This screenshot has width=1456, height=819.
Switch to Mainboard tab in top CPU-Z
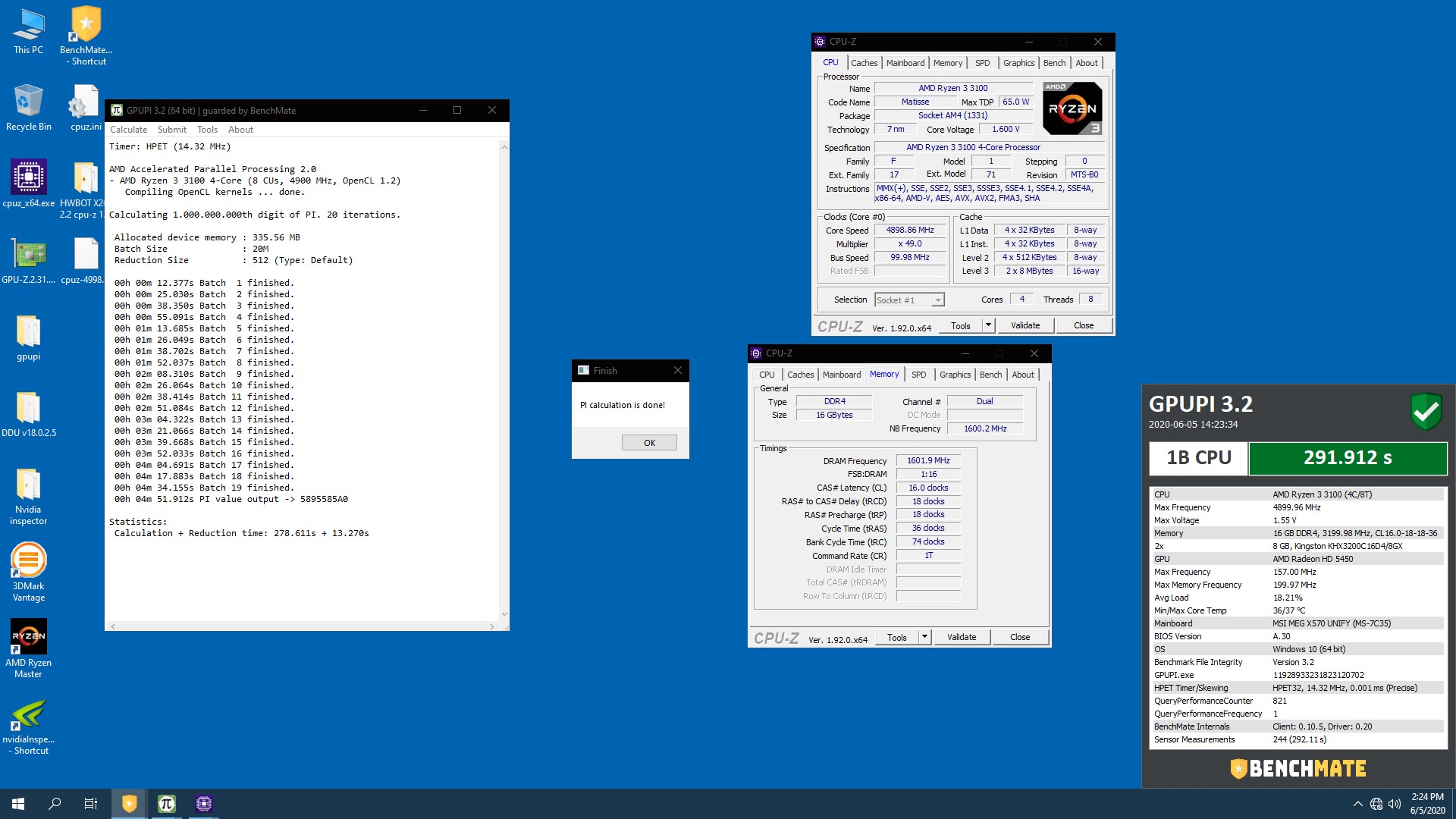905,63
